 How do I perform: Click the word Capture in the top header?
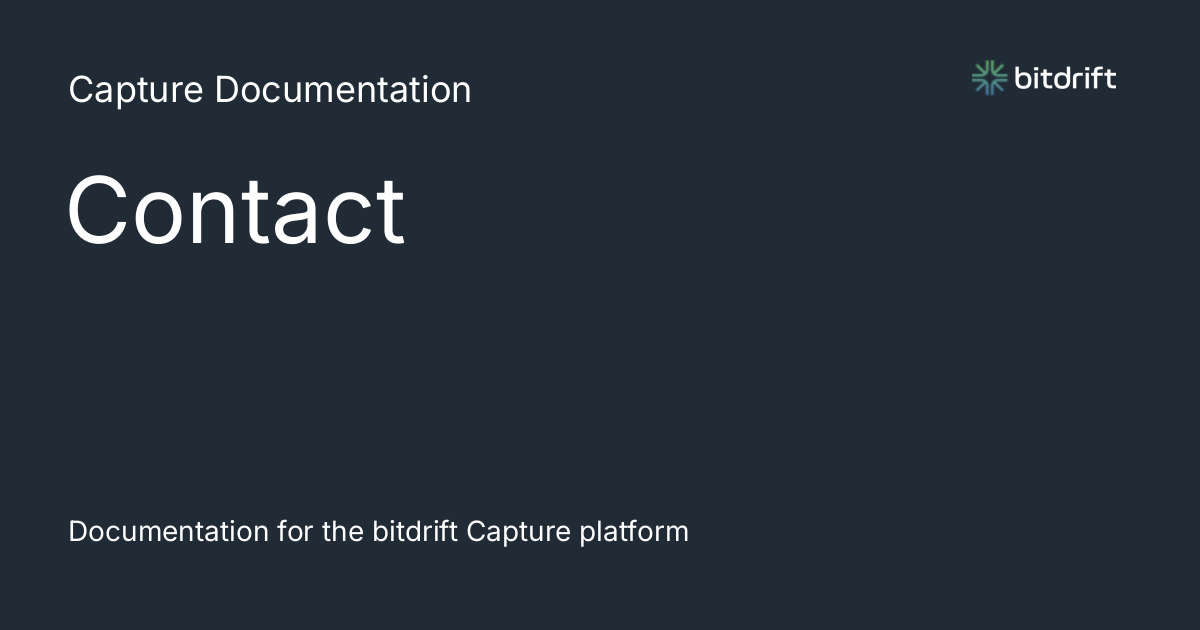coord(137,90)
